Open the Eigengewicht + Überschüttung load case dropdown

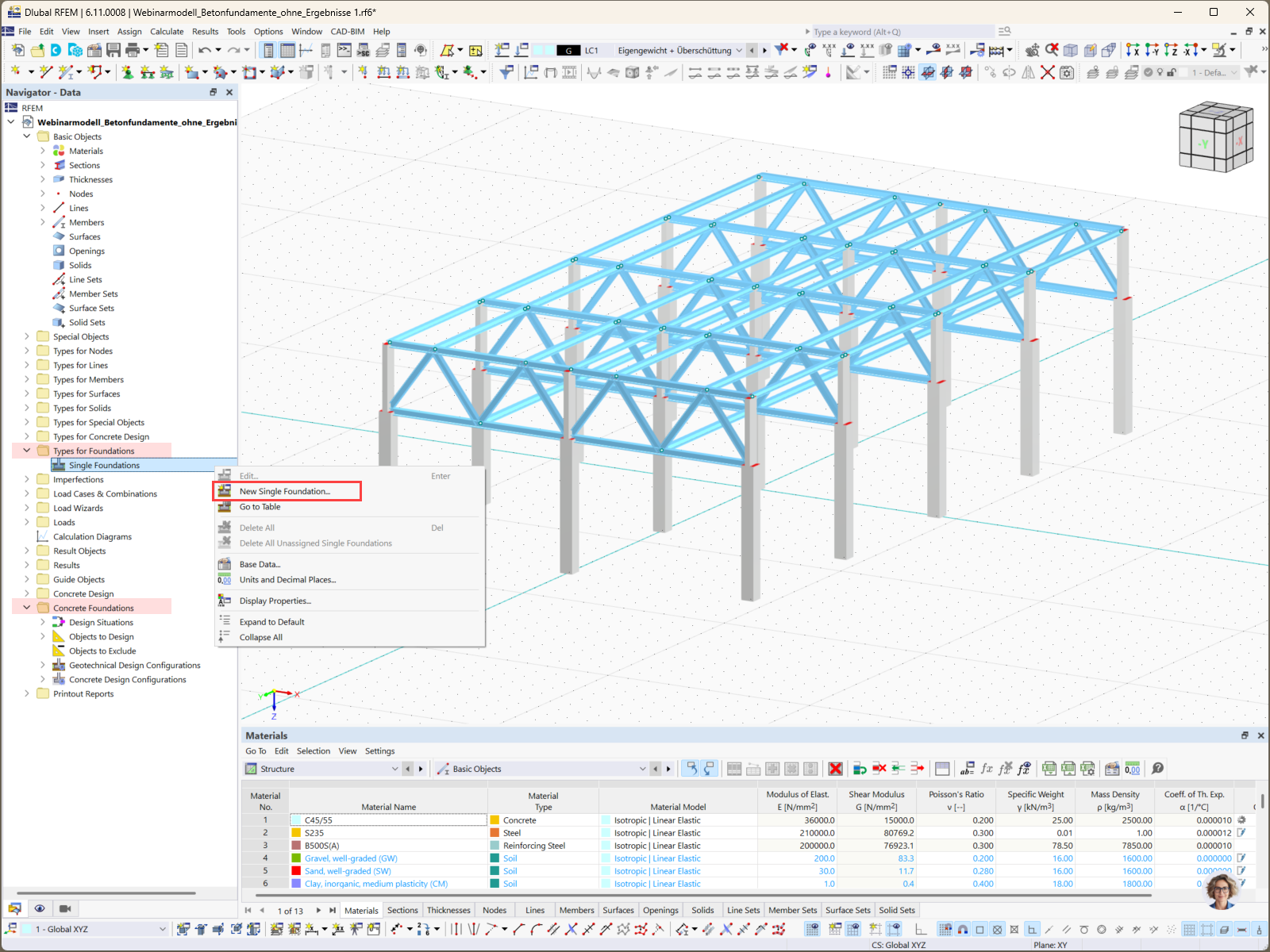[739, 50]
